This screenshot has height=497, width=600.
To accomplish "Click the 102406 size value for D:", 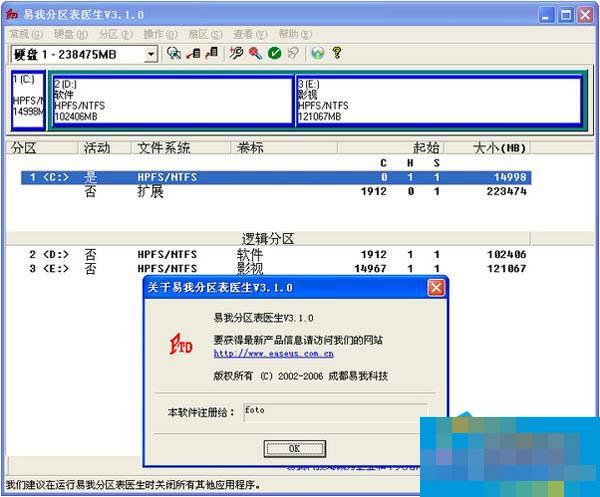I will click(x=507, y=254).
